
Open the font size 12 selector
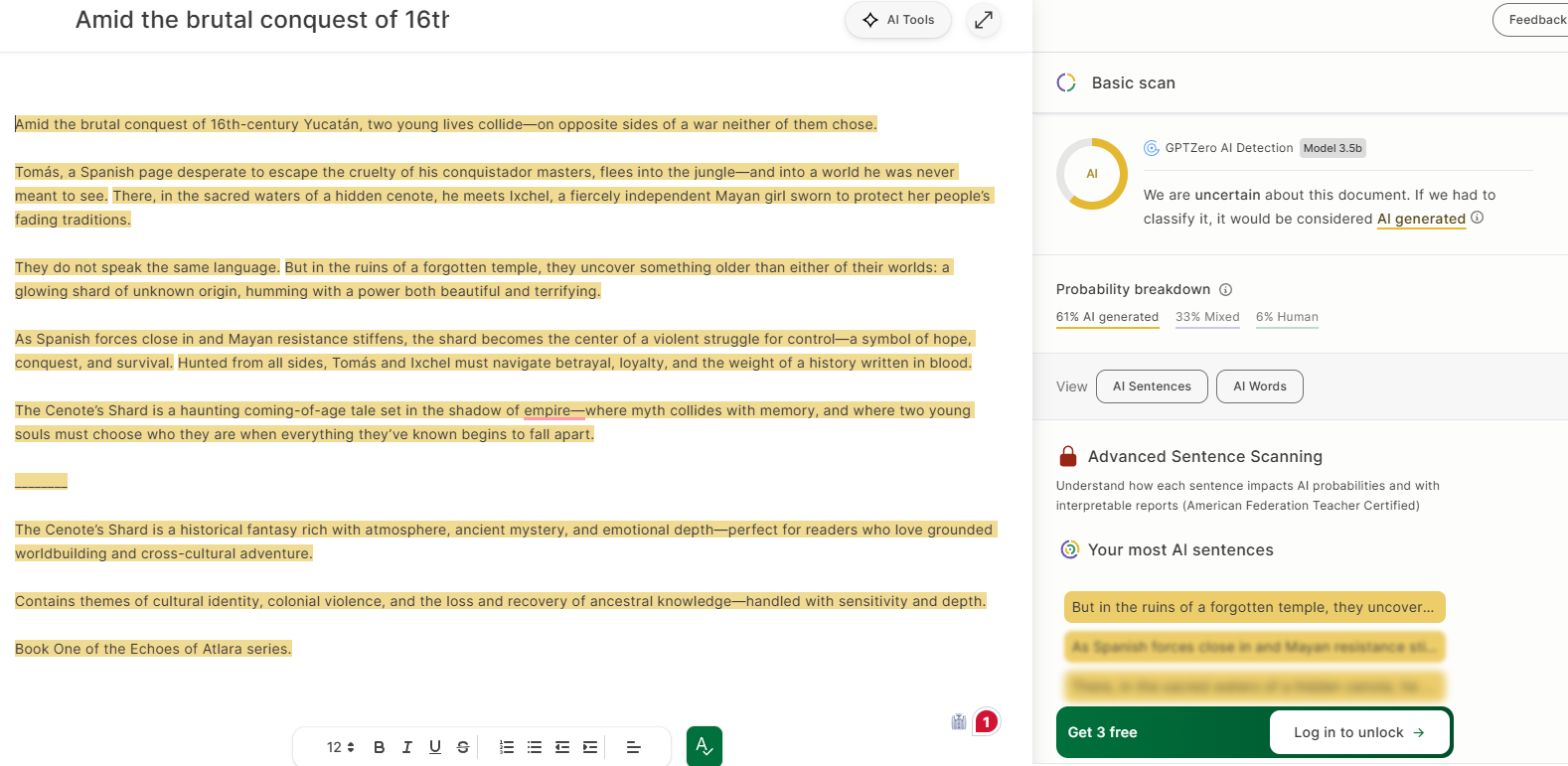point(340,747)
